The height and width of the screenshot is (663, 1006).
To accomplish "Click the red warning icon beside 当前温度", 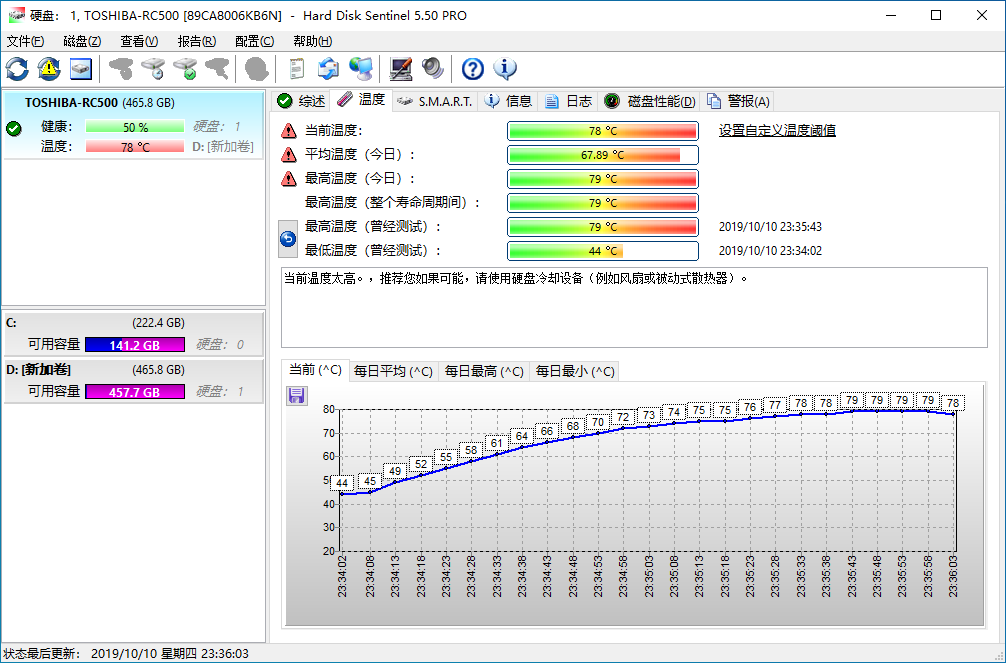I will [289, 131].
